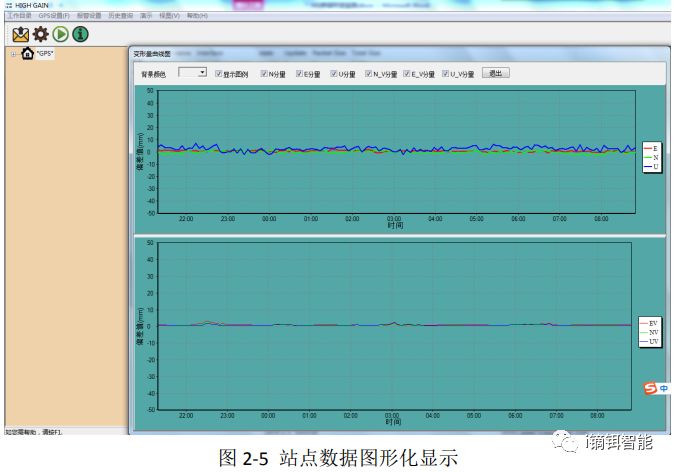Viewport: 674px width, 472px height.
Task: Toggle the 显示图例 checkbox
Action: coord(217,74)
